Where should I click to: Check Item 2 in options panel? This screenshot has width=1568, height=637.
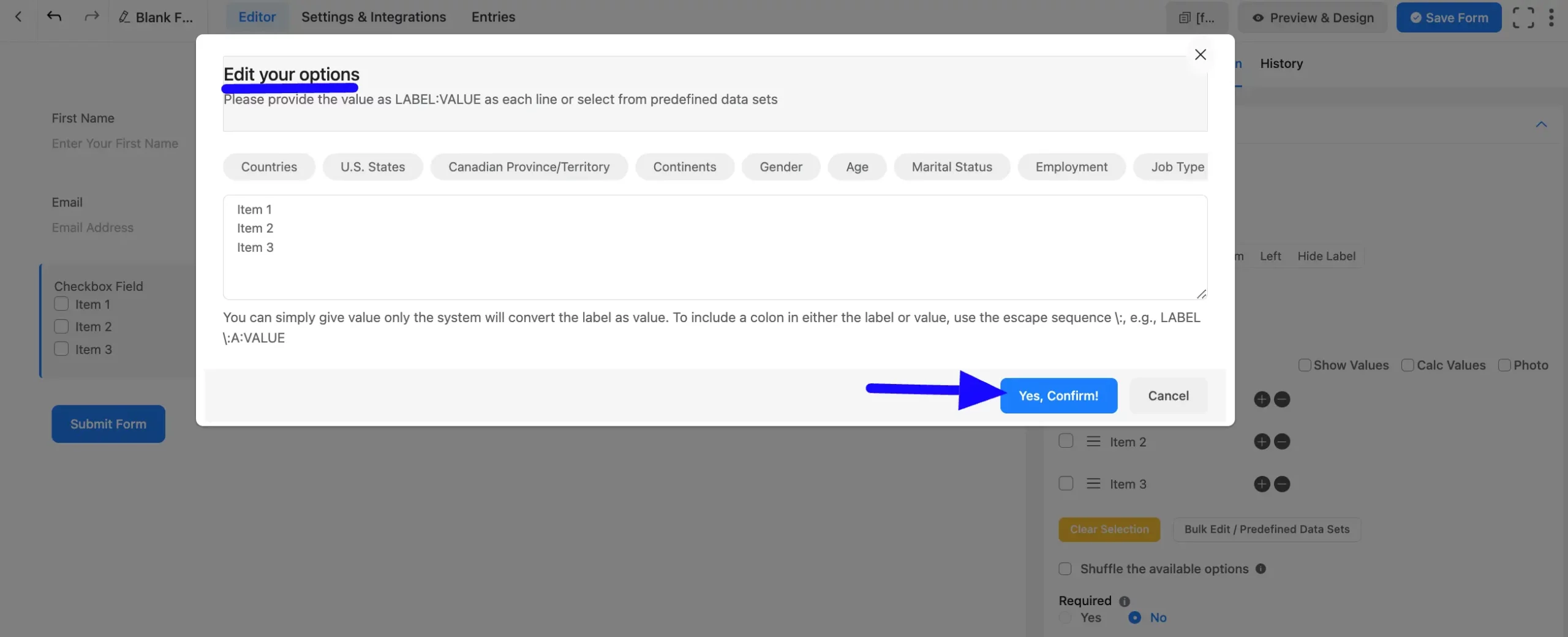click(1066, 441)
